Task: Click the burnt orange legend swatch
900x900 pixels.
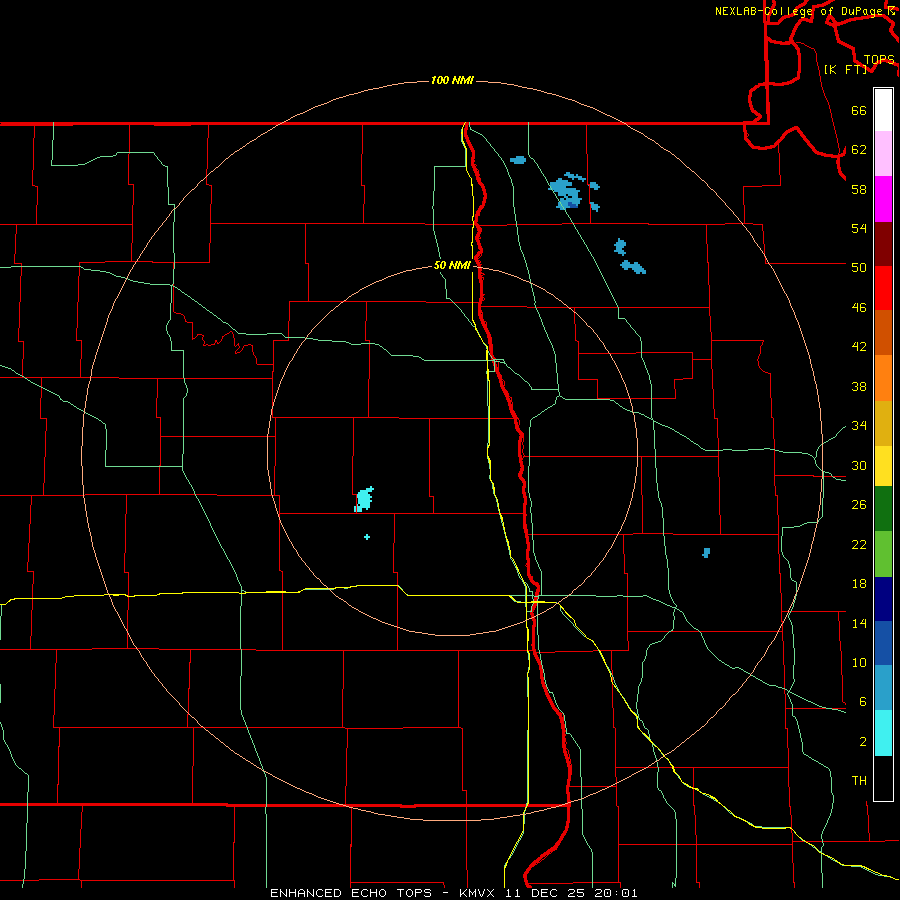Action: pyautogui.click(x=883, y=332)
